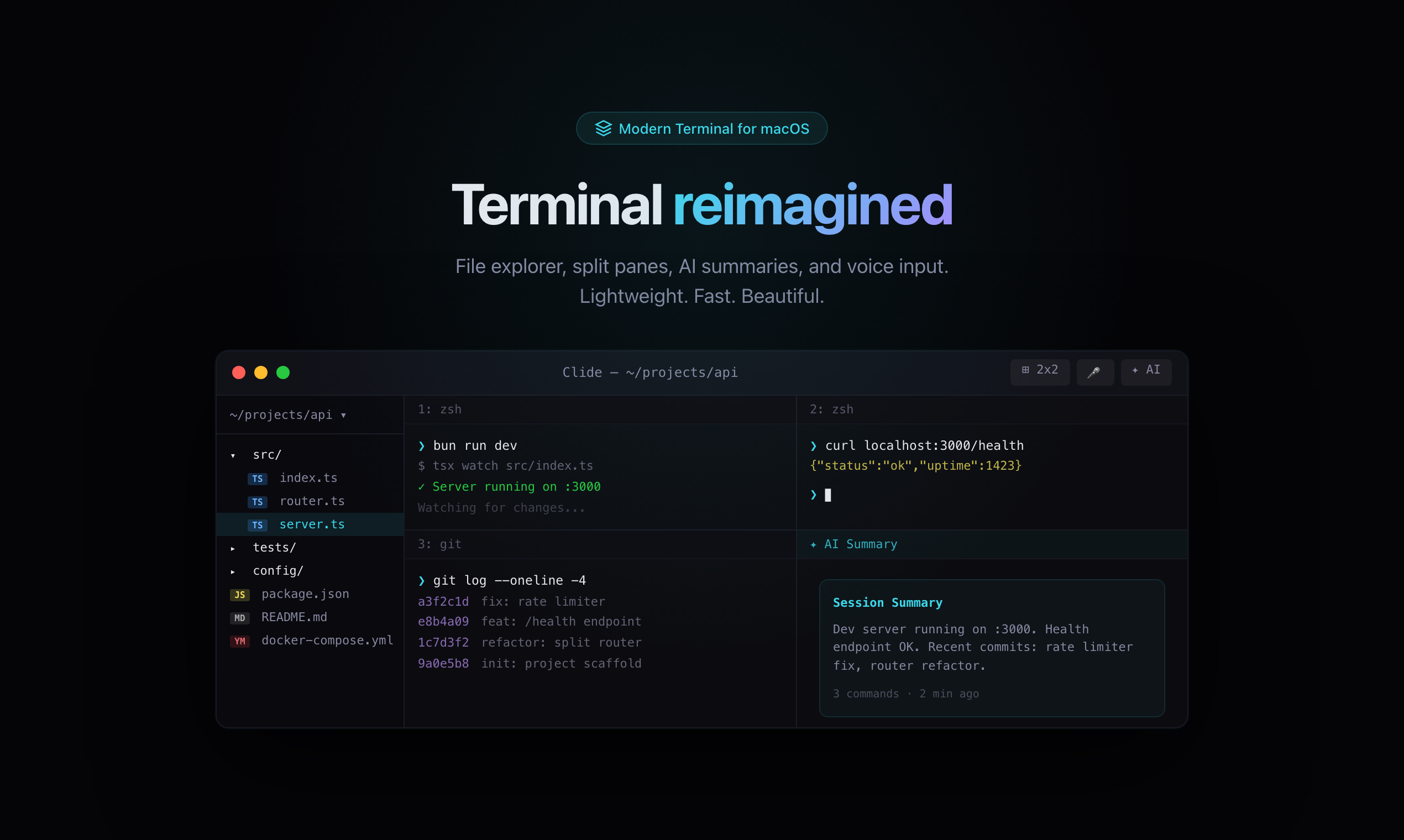Viewport: 1404px width, 840px height.
Task: Collapse the src/ folder
Action: (x=233, y=456)
